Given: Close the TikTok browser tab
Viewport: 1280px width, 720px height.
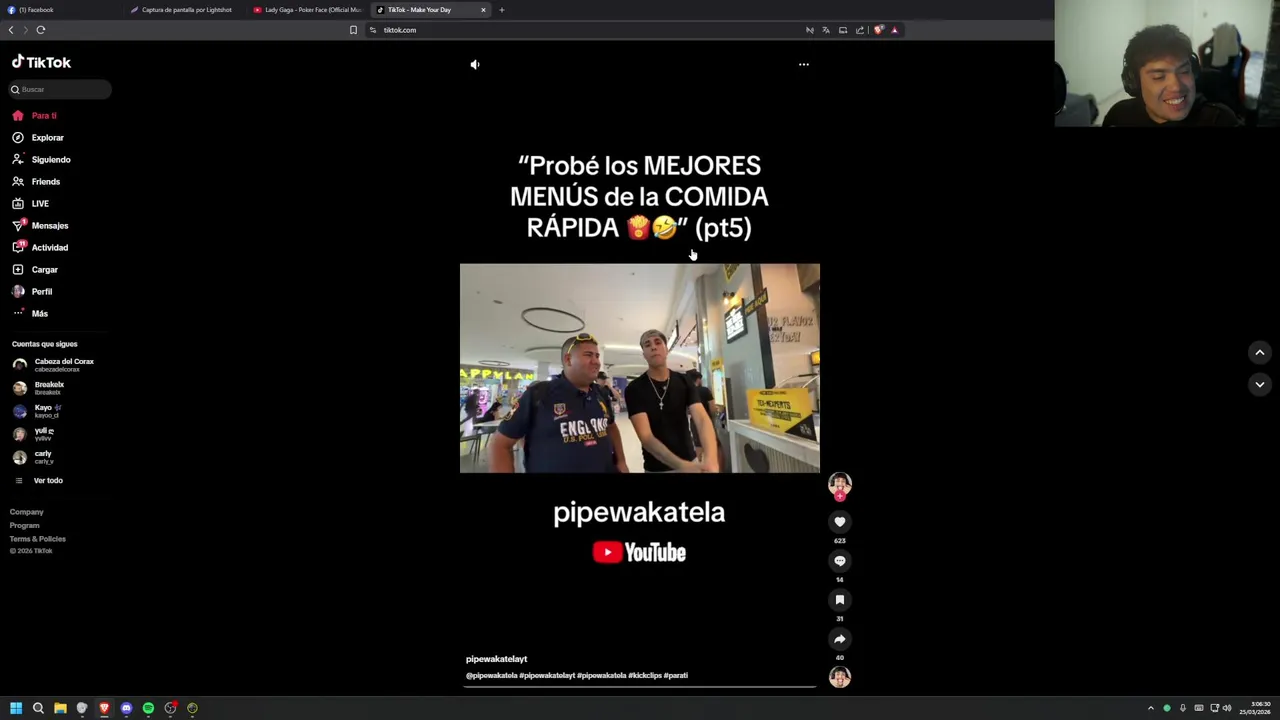Looking at the screenshot, I should (483, 10).
